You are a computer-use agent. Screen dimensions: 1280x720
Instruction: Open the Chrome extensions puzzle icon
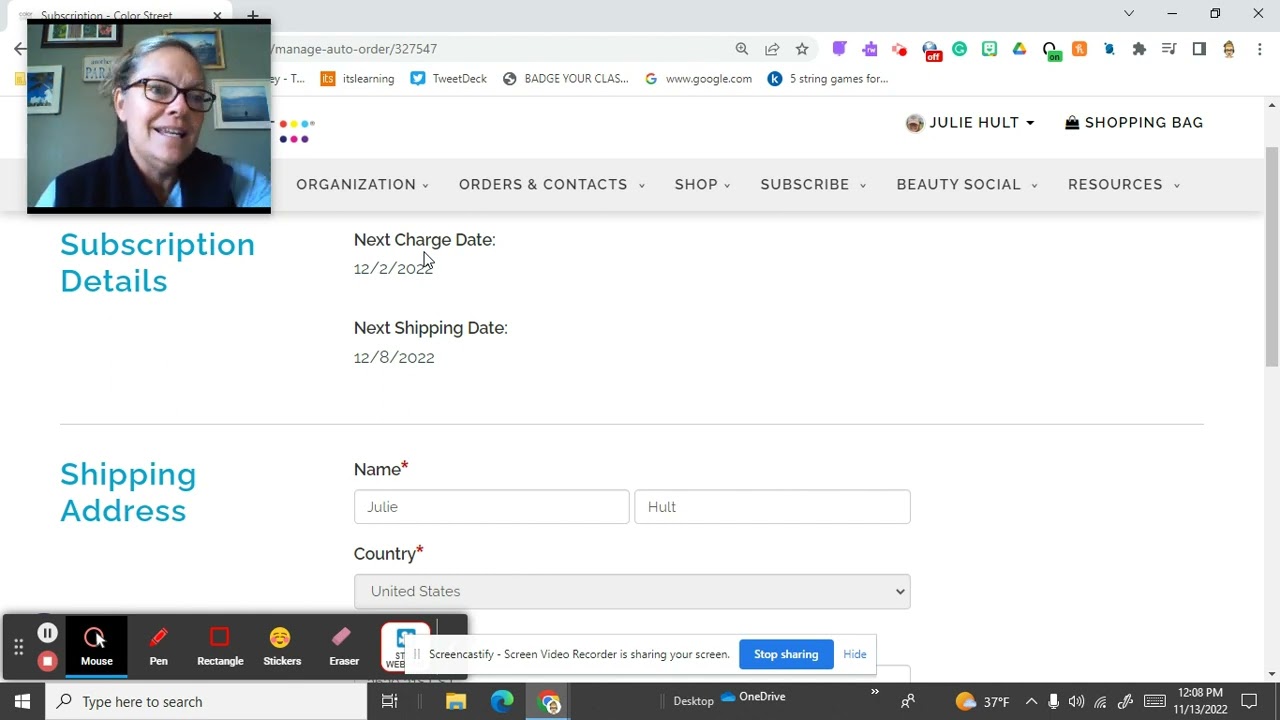(x=1139, y=49)
